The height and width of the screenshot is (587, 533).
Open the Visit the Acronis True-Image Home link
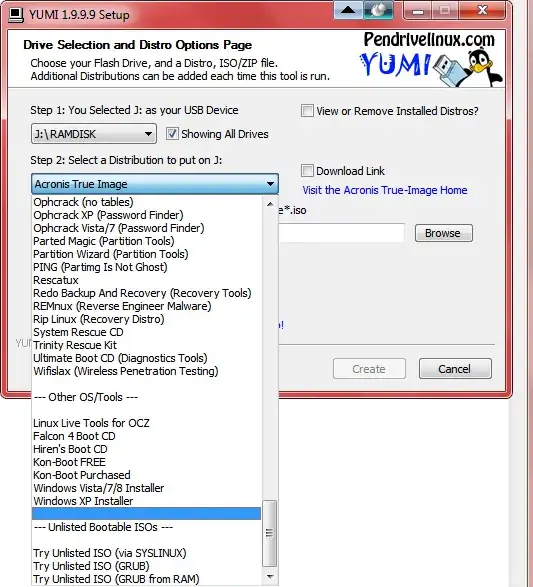pyautogui.click(x=385, y=190)
